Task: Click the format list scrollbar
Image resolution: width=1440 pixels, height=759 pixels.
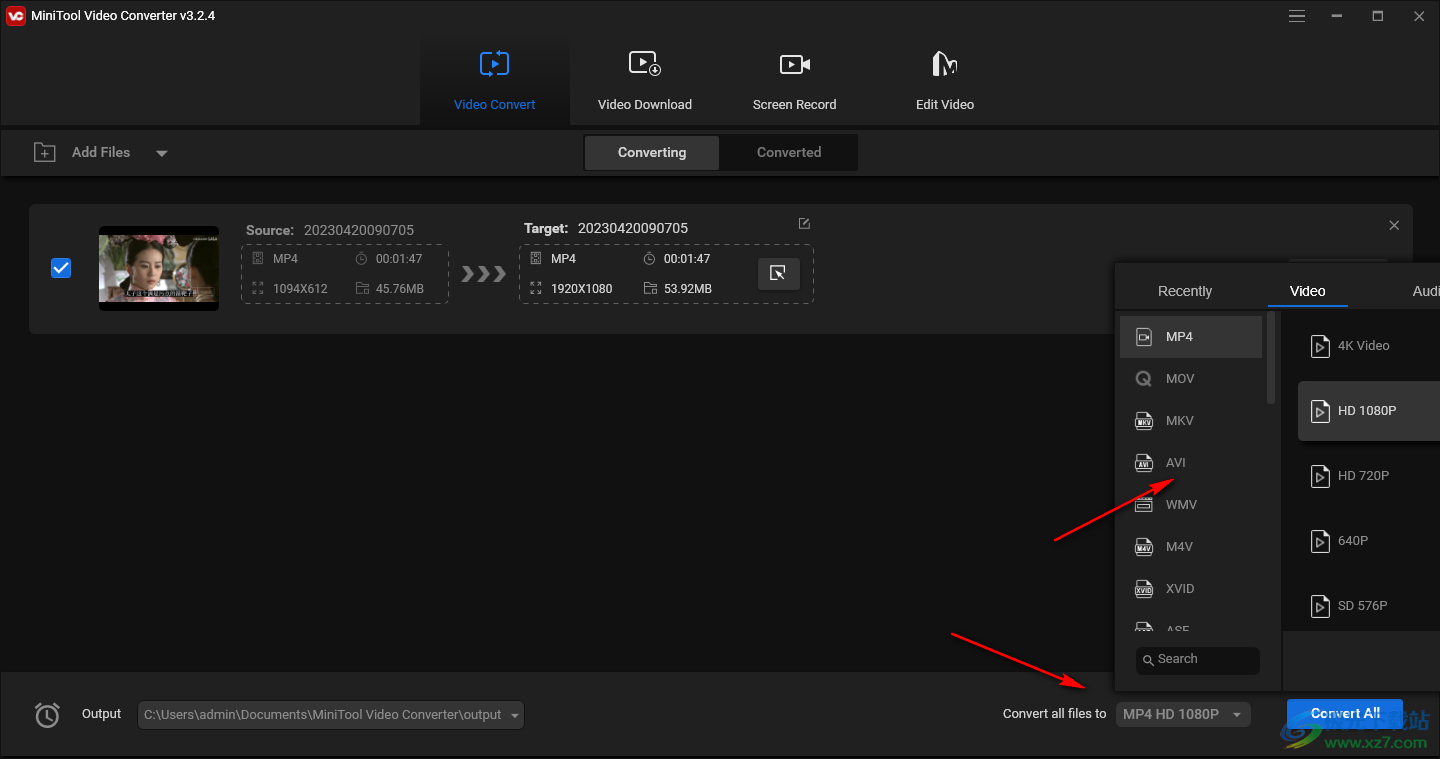Action: pos(1271,357)
